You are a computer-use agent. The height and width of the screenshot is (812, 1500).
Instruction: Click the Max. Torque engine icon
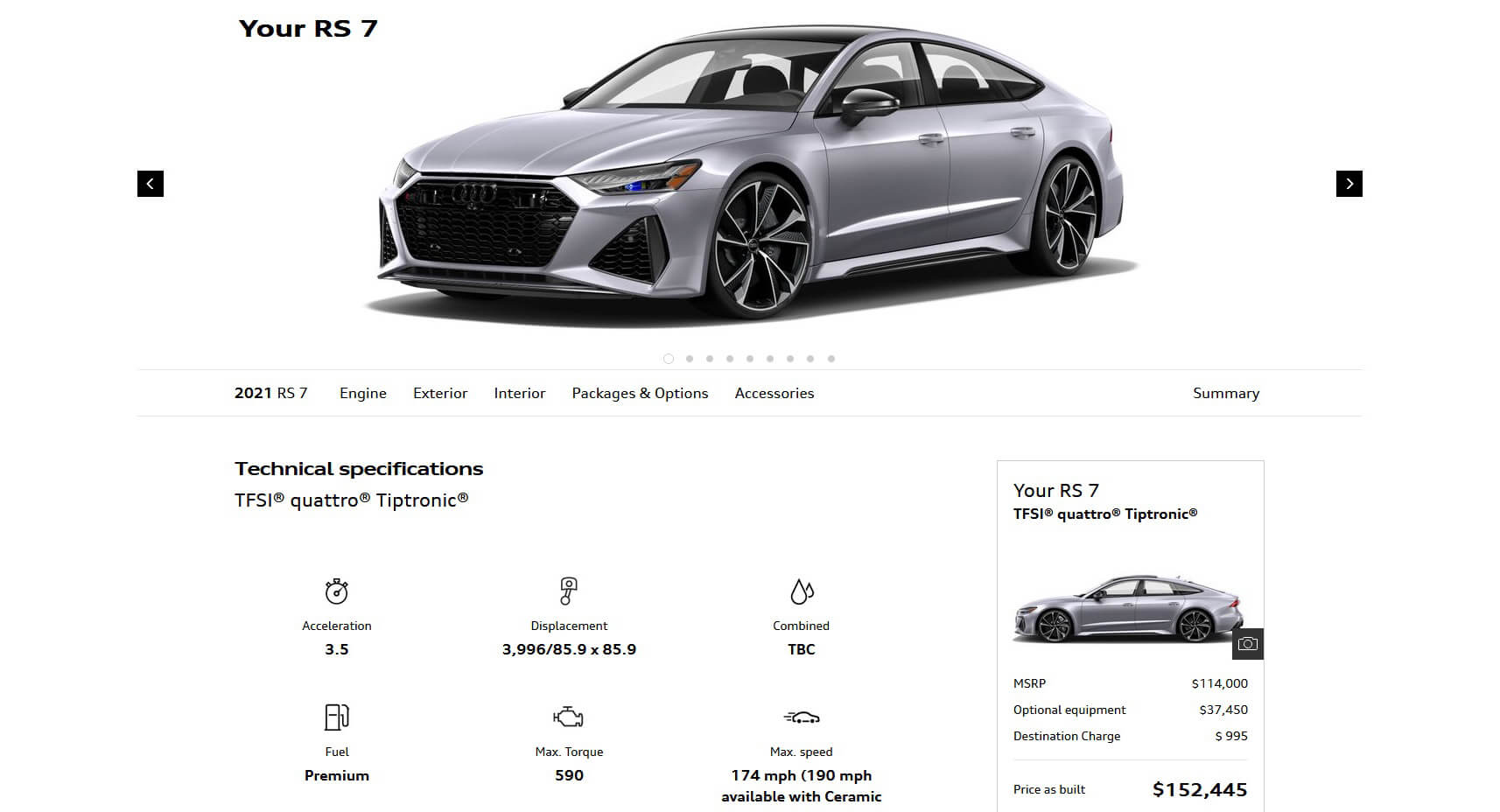569,717
